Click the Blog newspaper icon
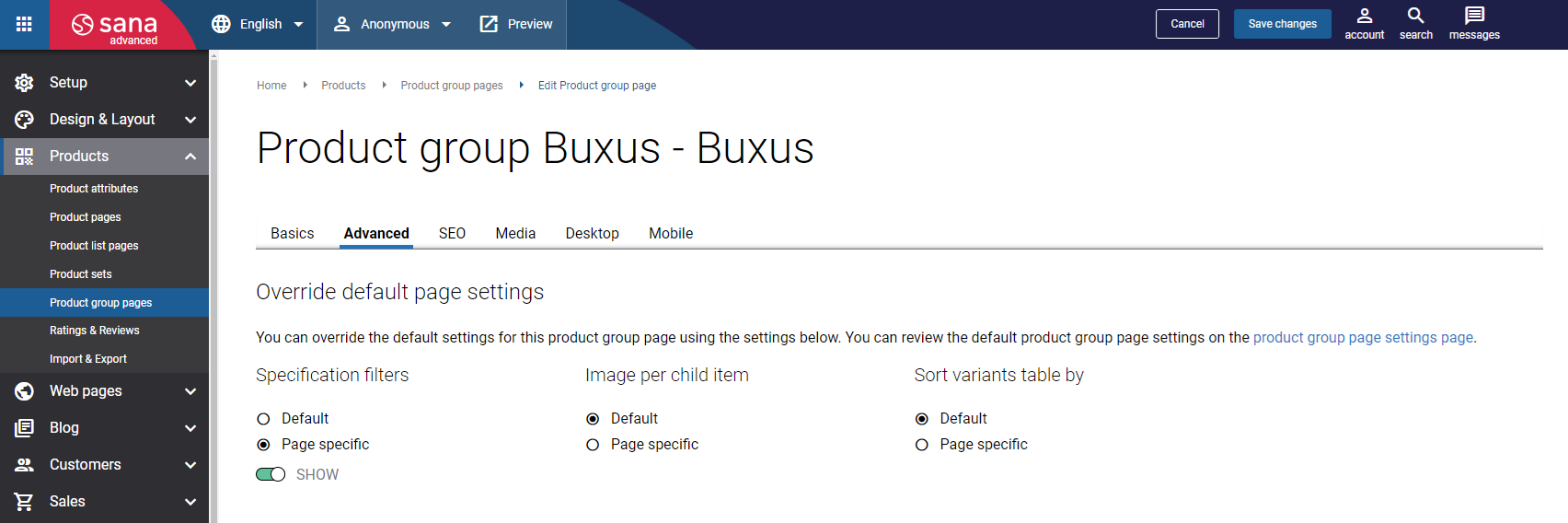Screen dimensions: 1568x523 coord(24,428)
